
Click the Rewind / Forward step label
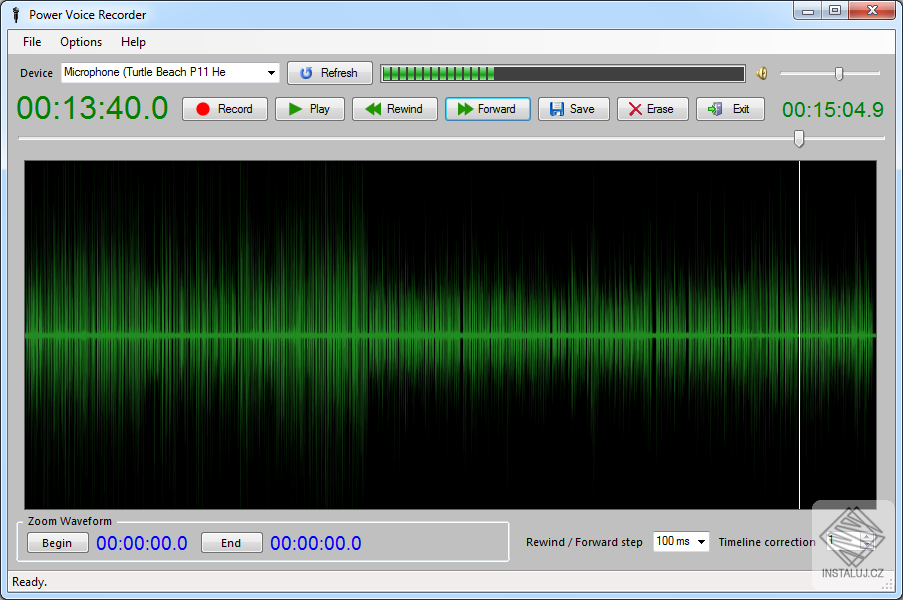584,542
